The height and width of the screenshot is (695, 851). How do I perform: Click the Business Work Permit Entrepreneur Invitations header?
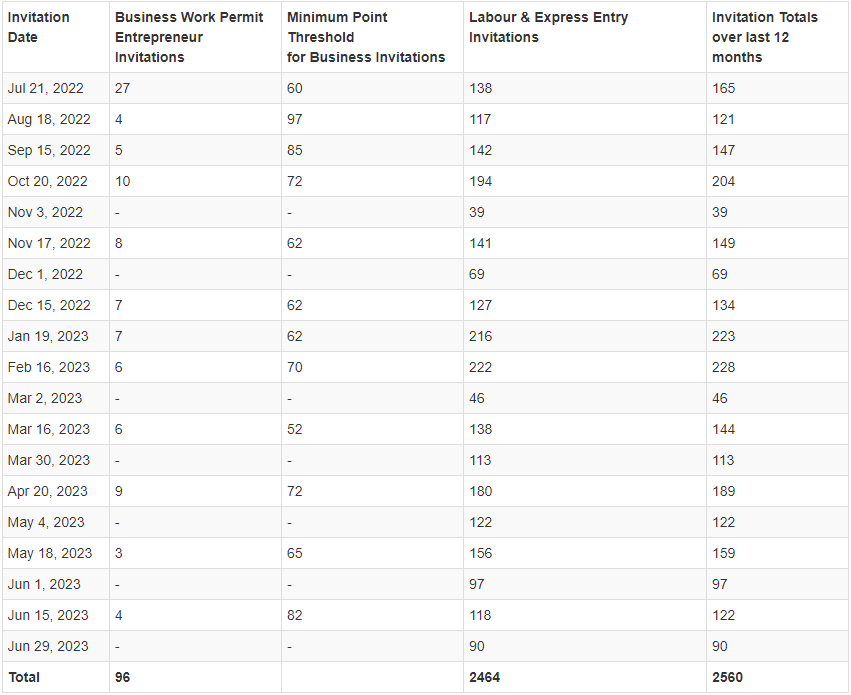click(189, 37)
